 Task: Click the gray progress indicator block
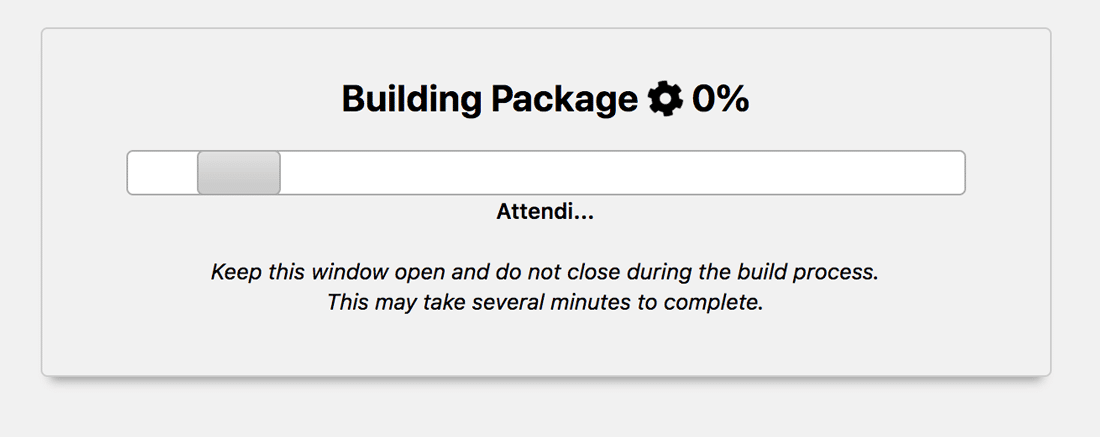[x=239, y=173]
